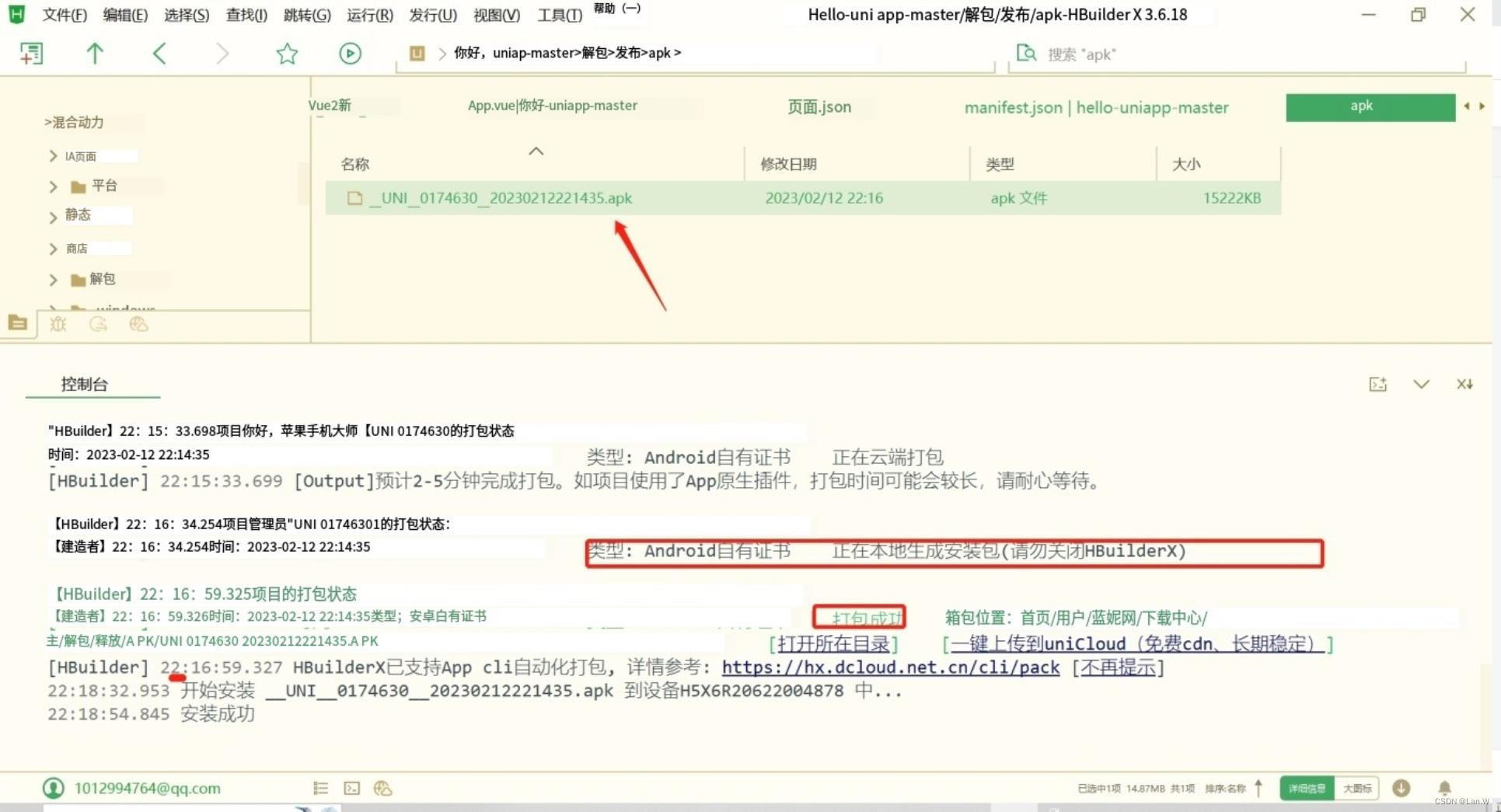
Task: Open the 工具(T) menu
Action: [x=560, y=15]
